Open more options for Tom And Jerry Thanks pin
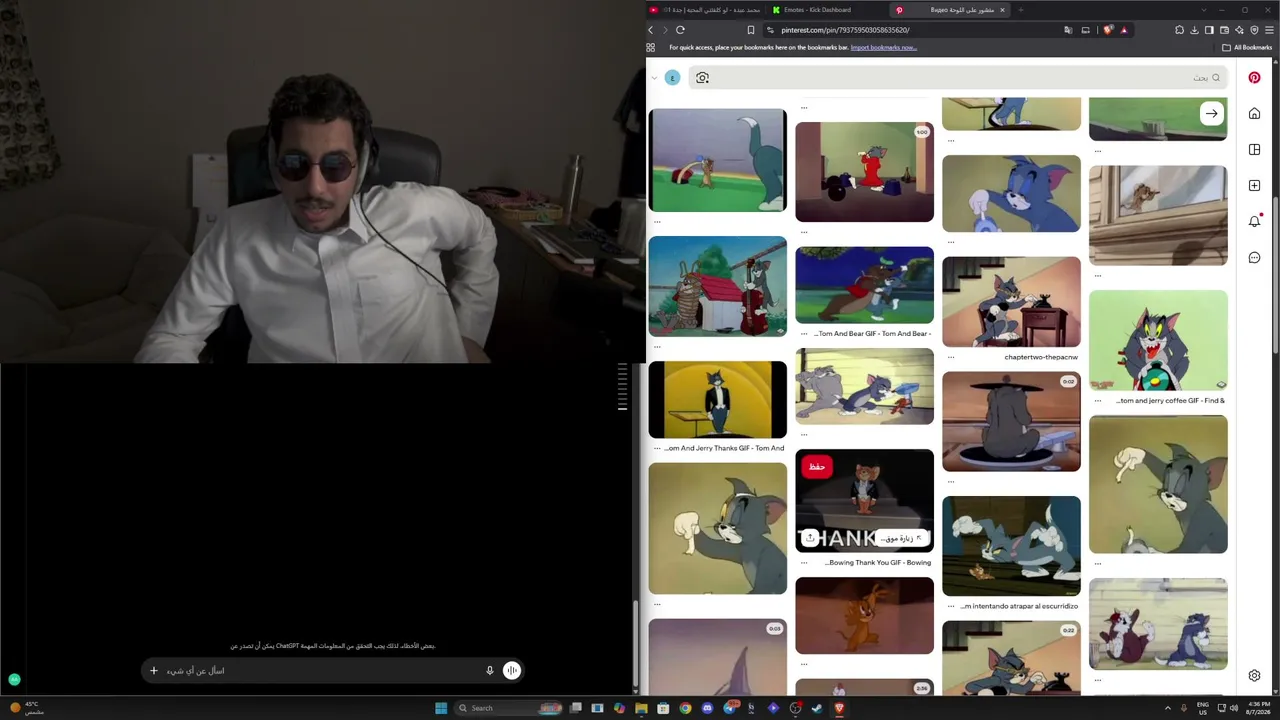1280x720 pixels. tap(657, 449)
